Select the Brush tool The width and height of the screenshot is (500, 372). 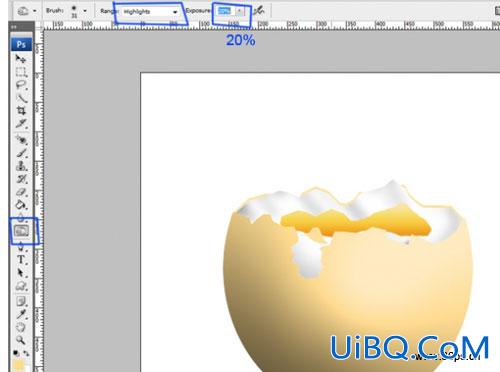22,153
